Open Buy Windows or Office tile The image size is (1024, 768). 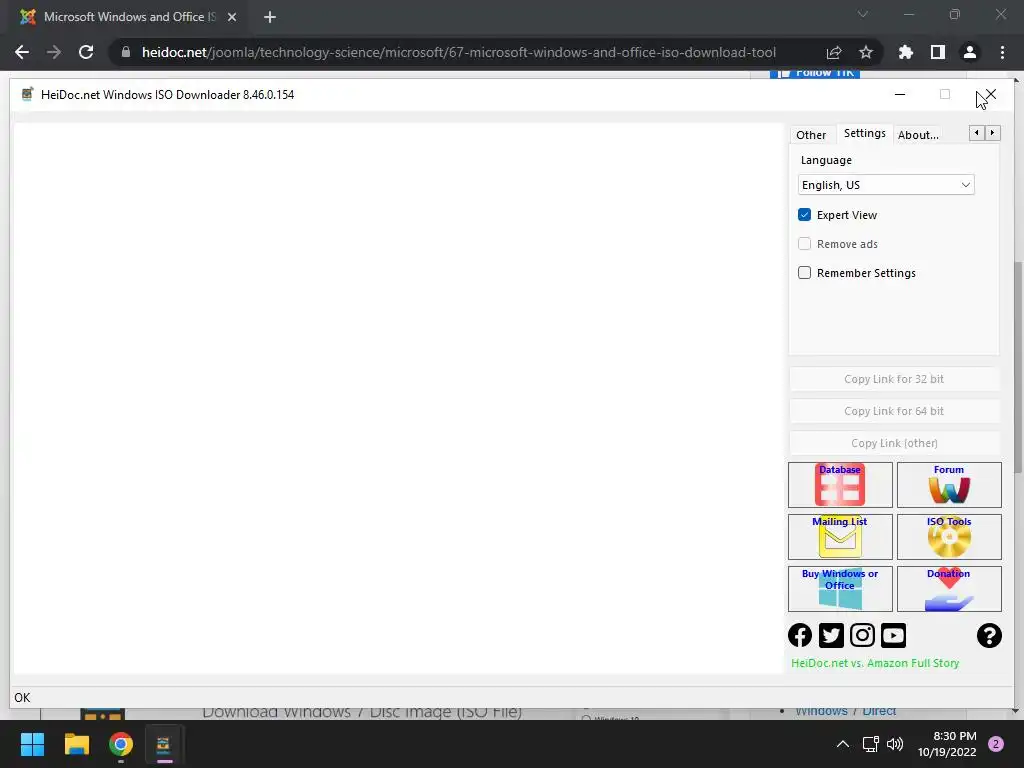pos(840,589)
